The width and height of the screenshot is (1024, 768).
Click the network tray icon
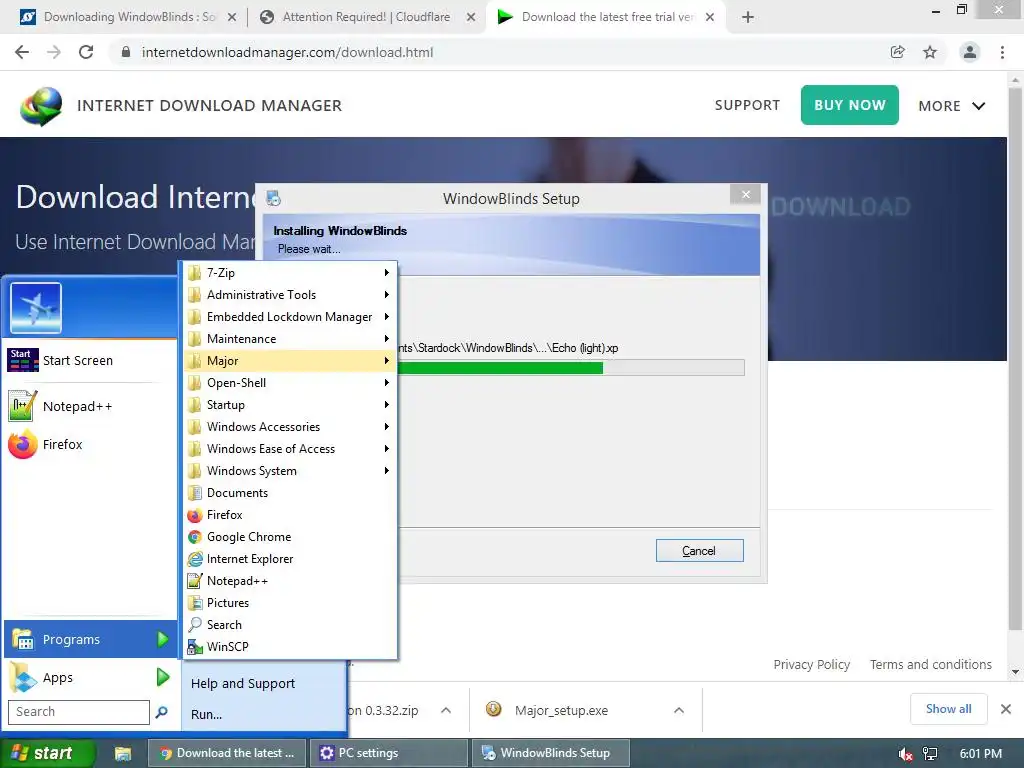pyautogui.click(x=930, y=754)
